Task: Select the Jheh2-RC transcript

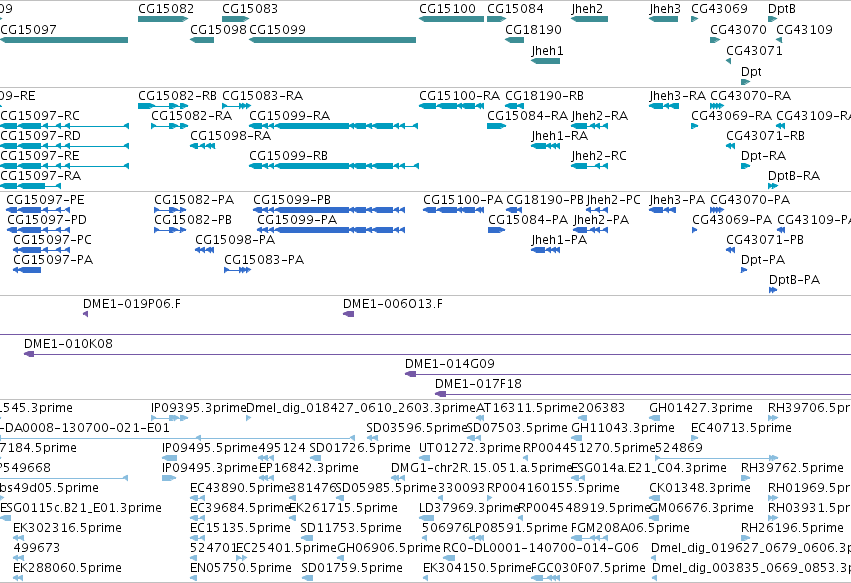Action: point(589,166)
